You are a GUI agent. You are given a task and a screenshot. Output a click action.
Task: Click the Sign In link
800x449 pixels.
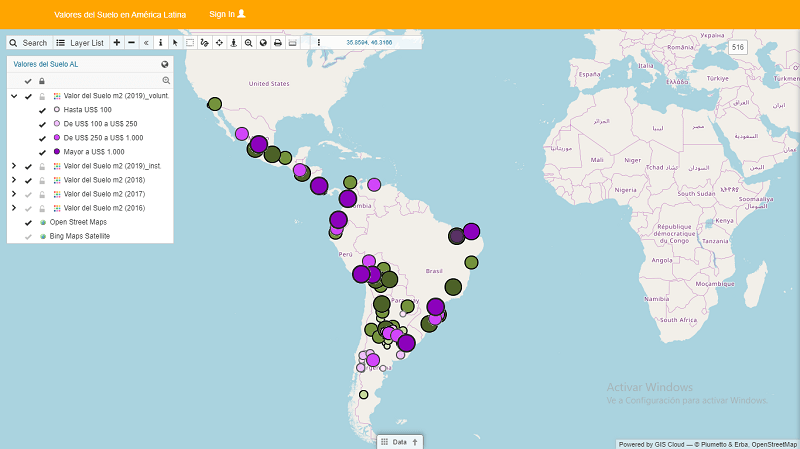click(x=227, y=14)
